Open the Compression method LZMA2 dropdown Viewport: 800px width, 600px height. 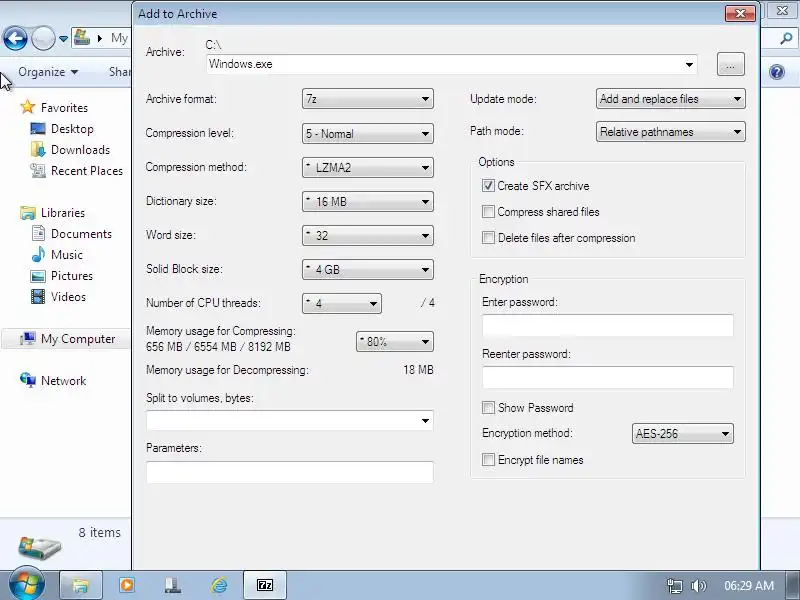pyautogui.click(x=367, y=167)
